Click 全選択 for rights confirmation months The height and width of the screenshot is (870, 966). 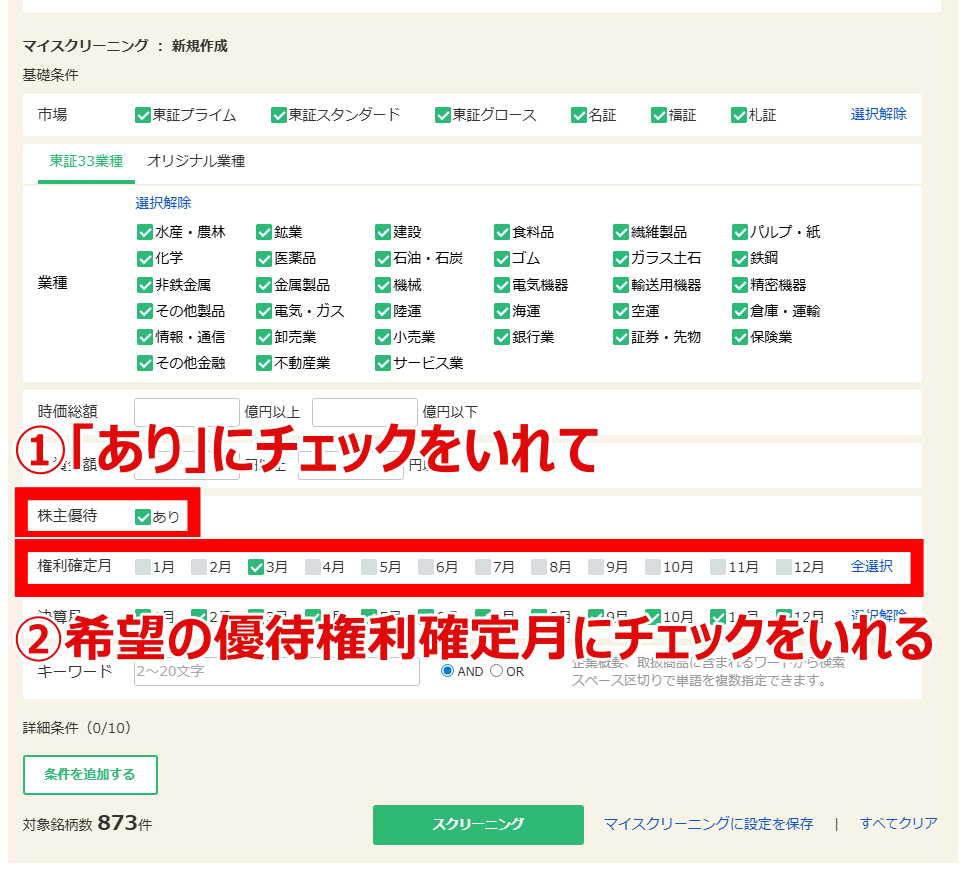tap(871, 566)
